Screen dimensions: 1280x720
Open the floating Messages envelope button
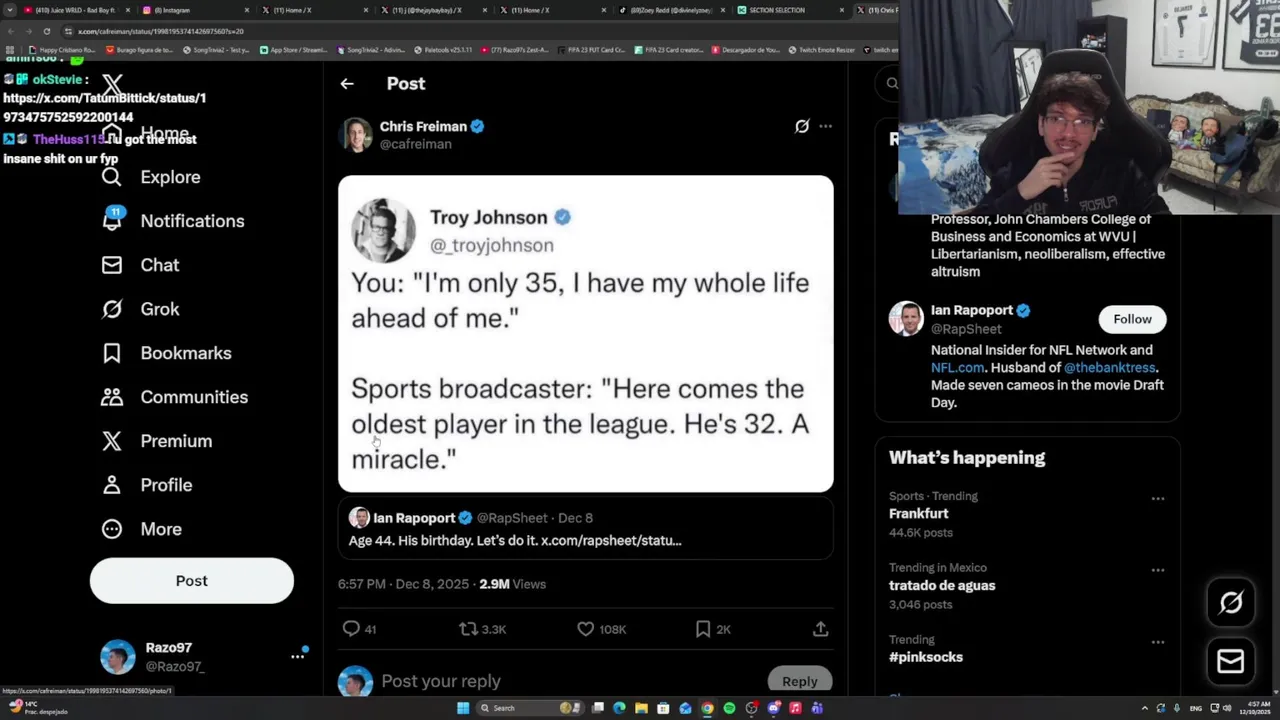pos(1231,661)
